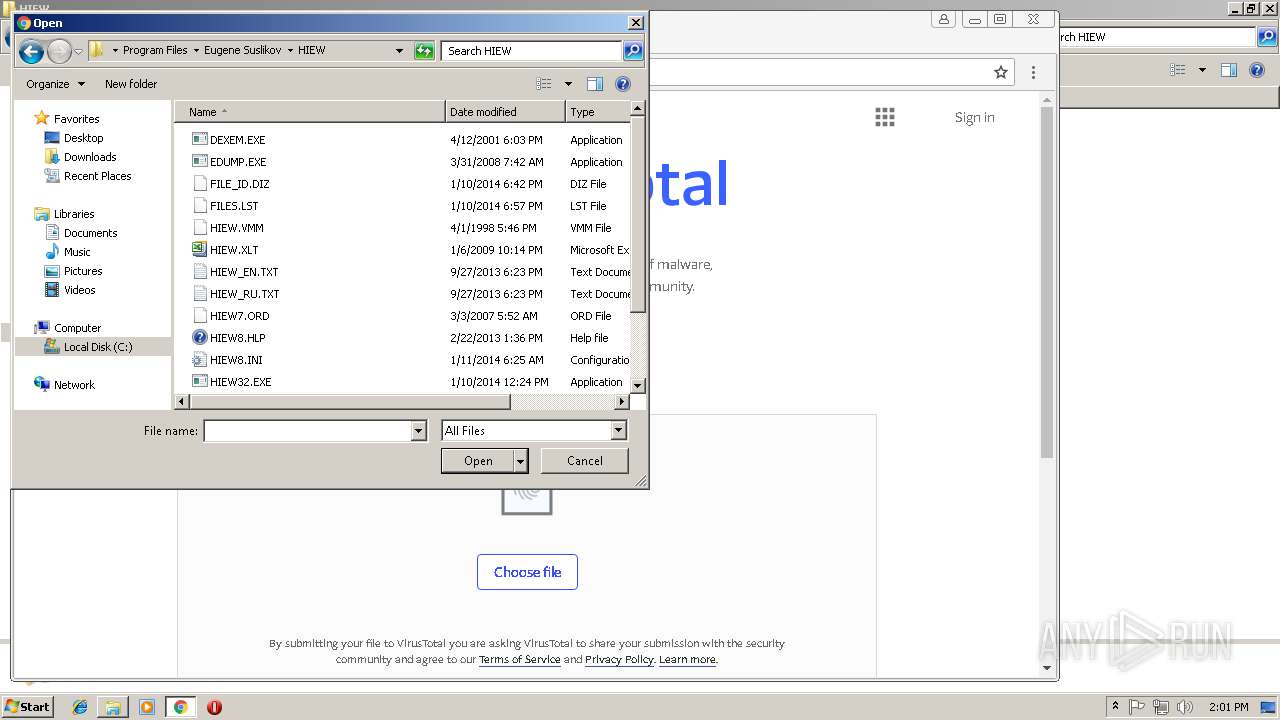Switch to Chrome in taskbar
The height and width of the screenshot is (720, 1280).
(181, 707)
